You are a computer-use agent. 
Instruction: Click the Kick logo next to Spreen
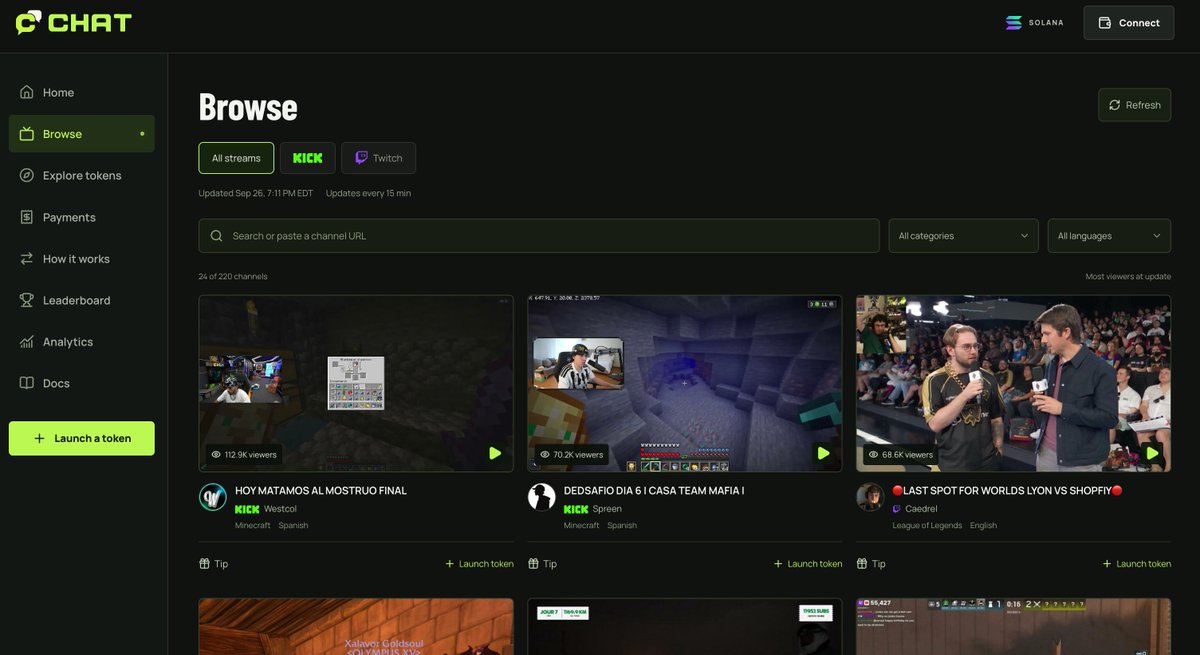[x=576, y=509]
